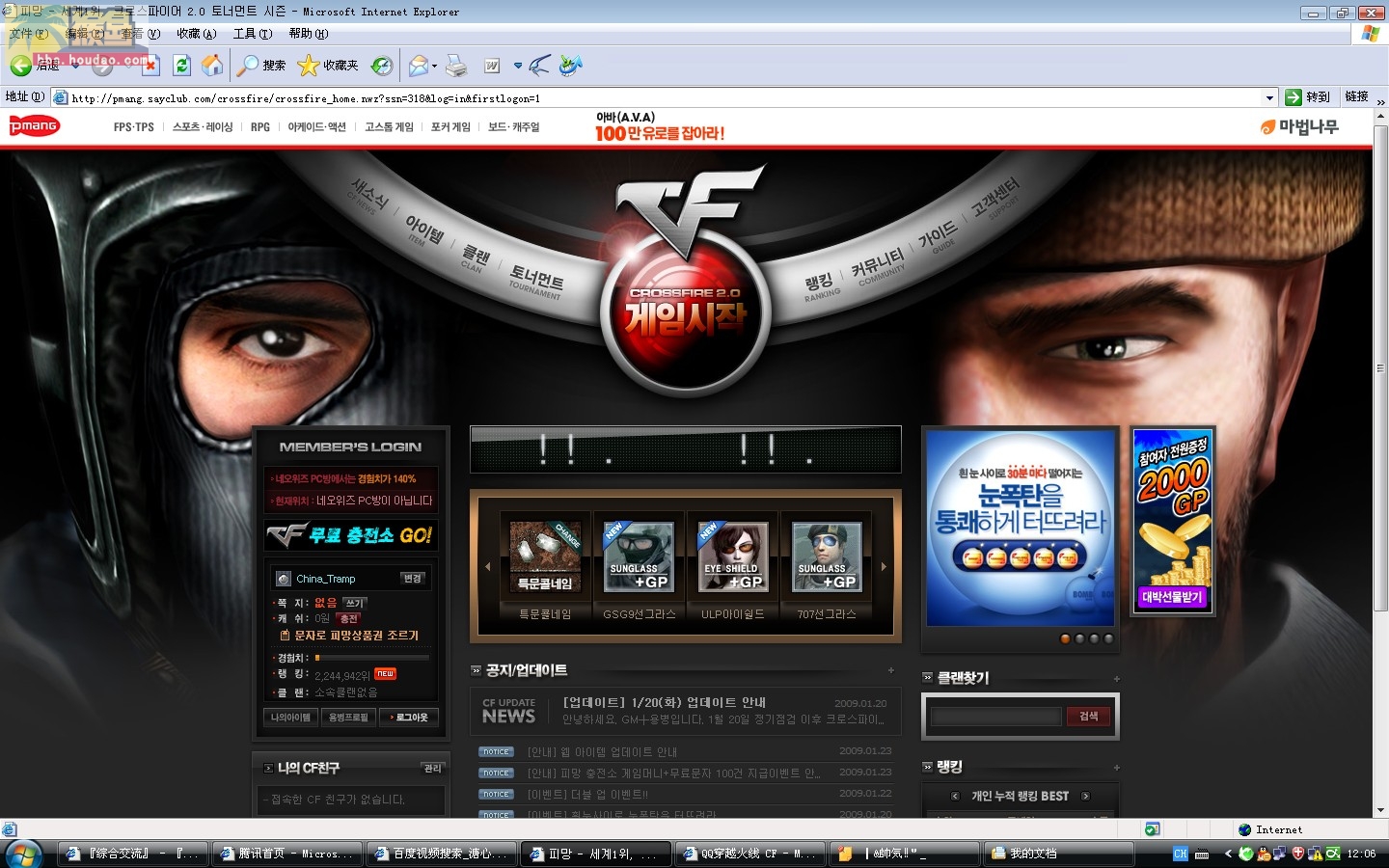1389x868 pixels.
Task: Expand the 공지/업데이트 section plus sign
Action: tap(890, 670)
